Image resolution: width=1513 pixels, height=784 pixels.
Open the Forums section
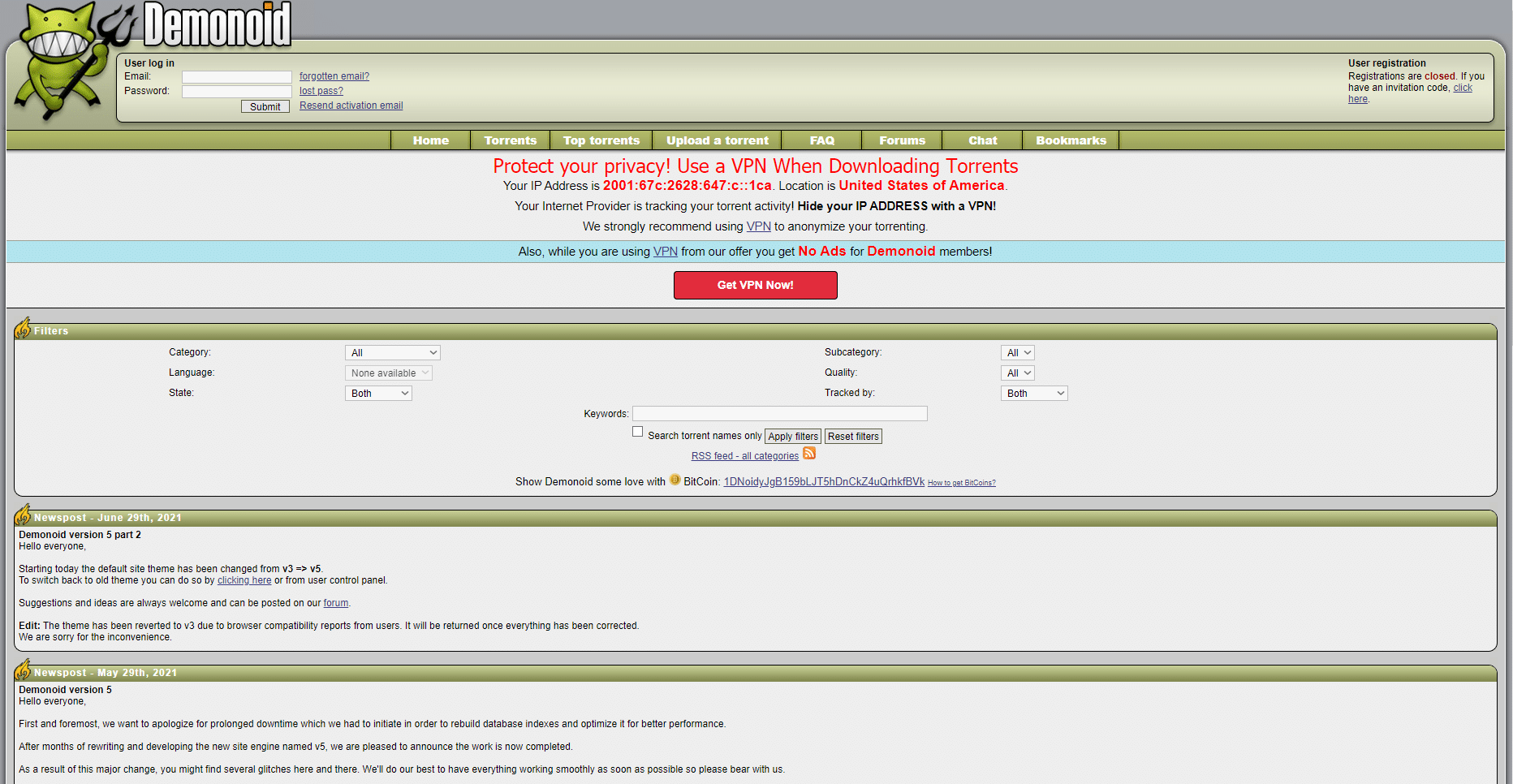901,140
